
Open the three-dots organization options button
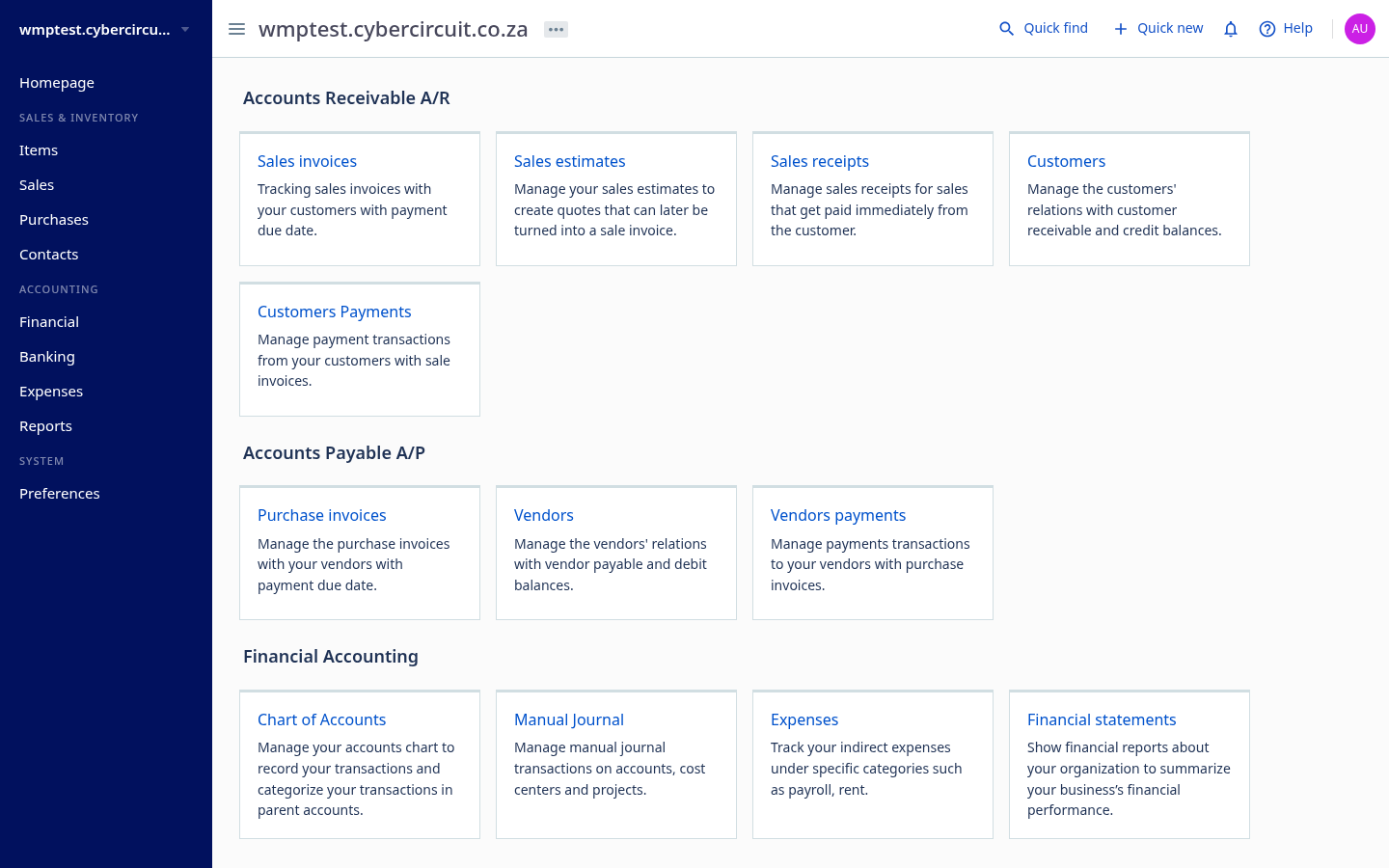pos(556,29)
